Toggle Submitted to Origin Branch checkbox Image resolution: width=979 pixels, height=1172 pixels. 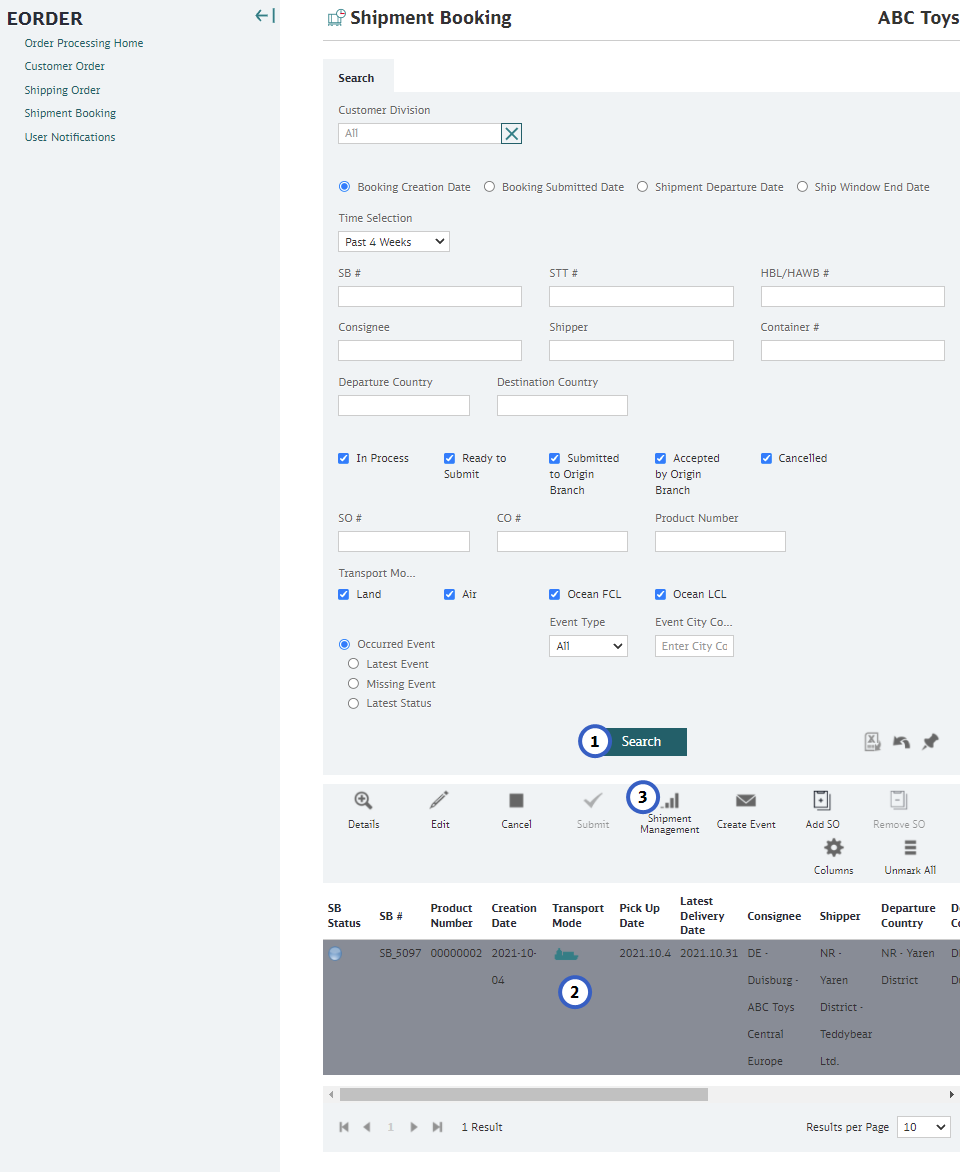tap(555, 458)
